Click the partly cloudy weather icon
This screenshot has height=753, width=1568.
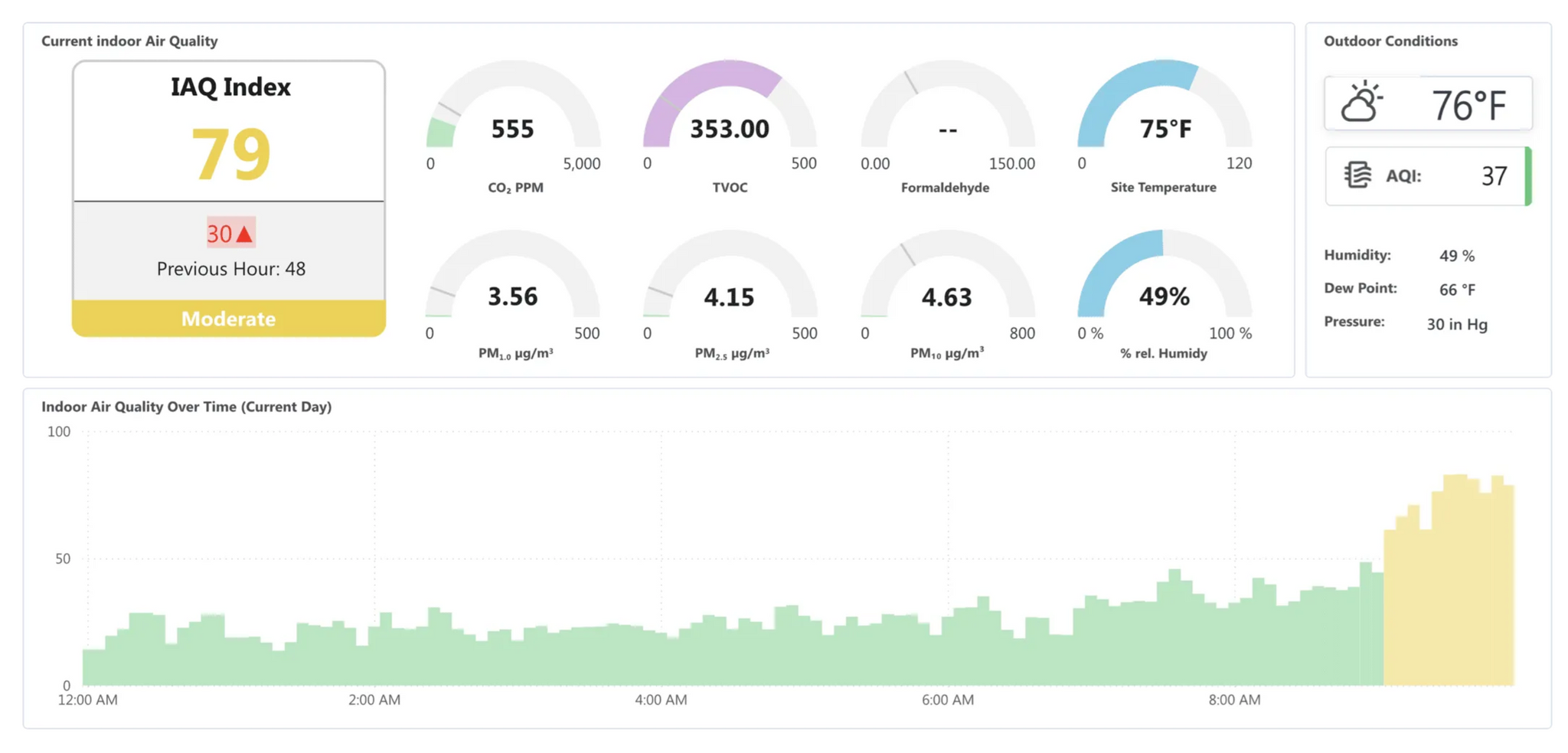[x=1361, y=103]
